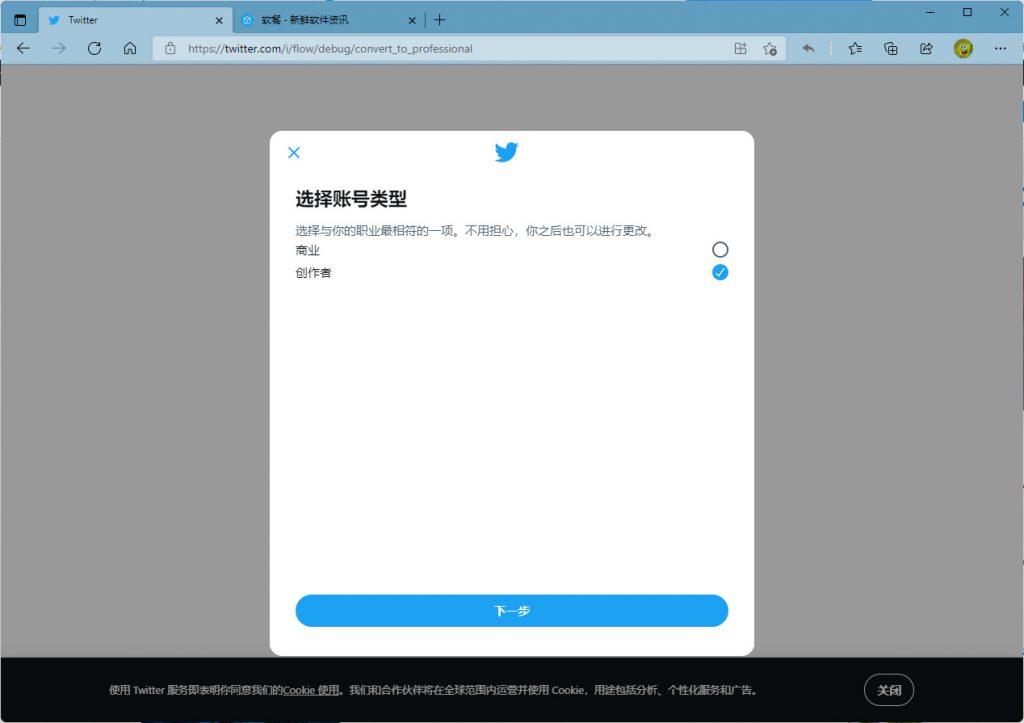Click the 选择账号类型 heading
Viewport: 1024px width, 723px height.
pos(351,199)
